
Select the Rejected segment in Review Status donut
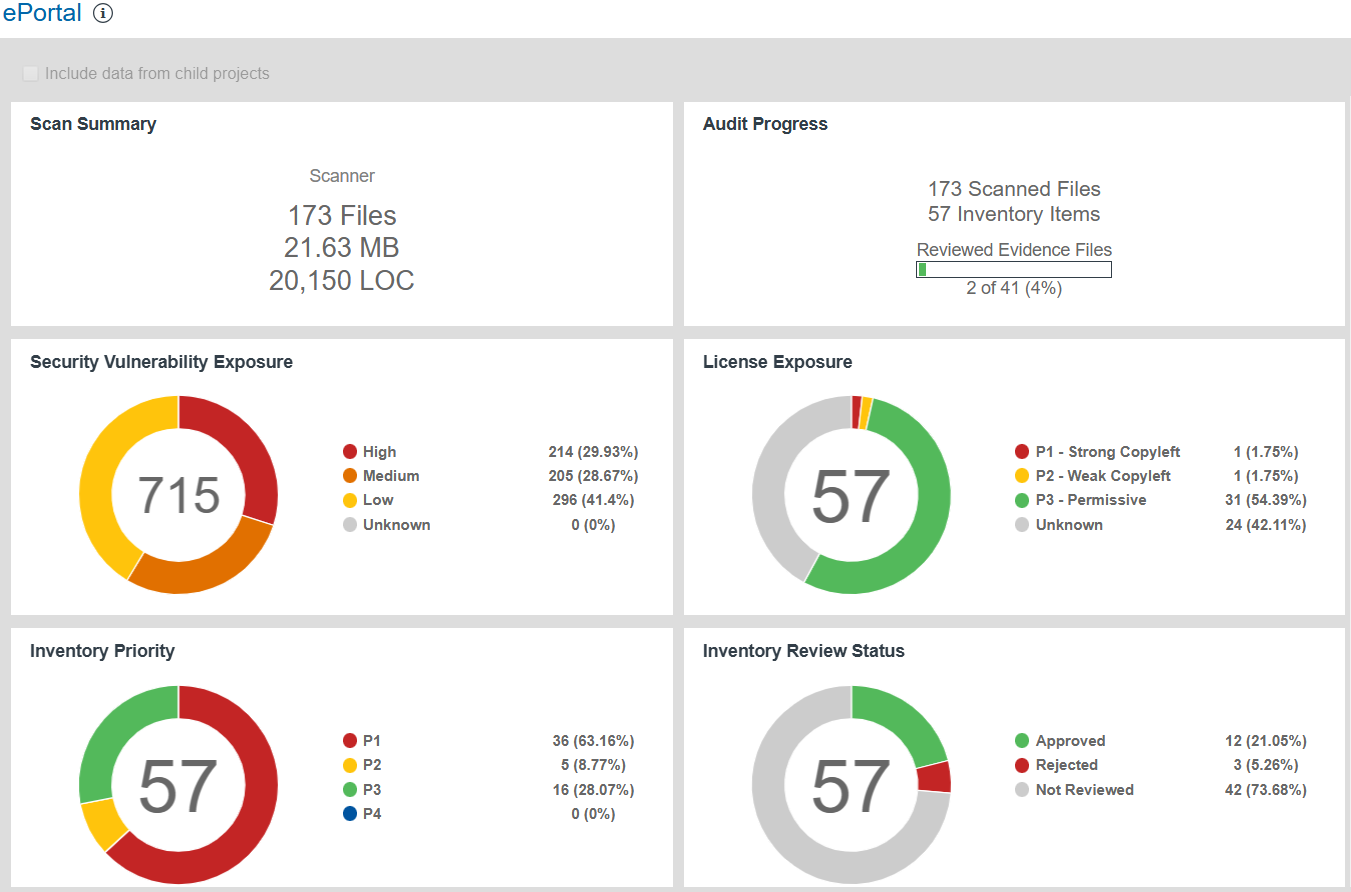tap(934, 777)
